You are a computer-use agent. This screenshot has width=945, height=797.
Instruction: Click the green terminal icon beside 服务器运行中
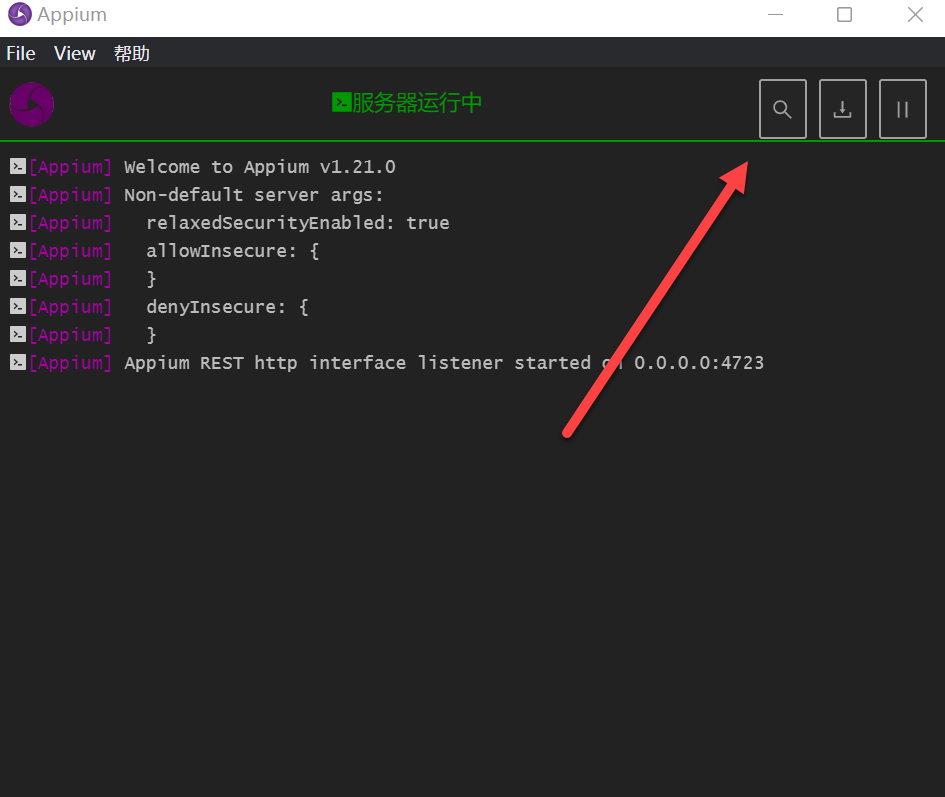[341, 102]
